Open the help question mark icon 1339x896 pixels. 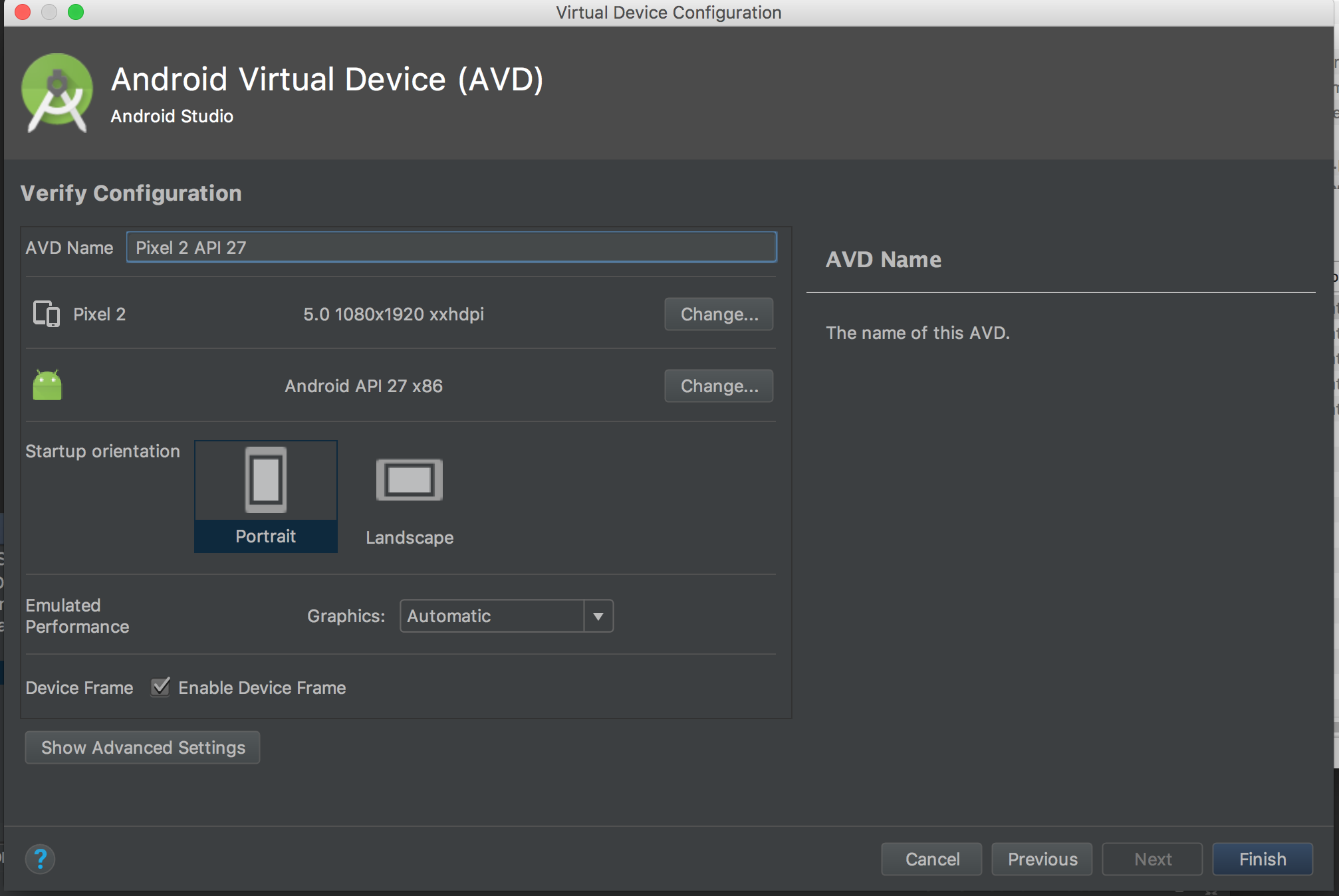pos(41,859)
